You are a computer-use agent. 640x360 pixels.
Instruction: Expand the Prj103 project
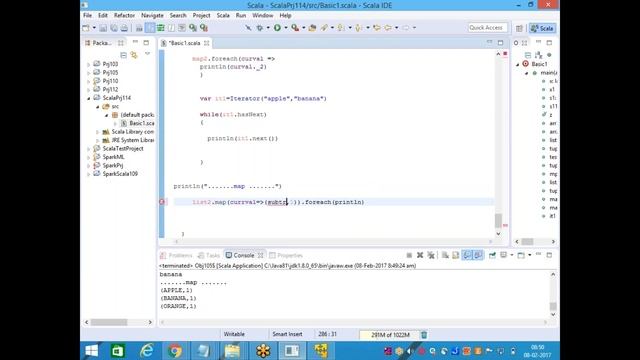pos(89,64)
